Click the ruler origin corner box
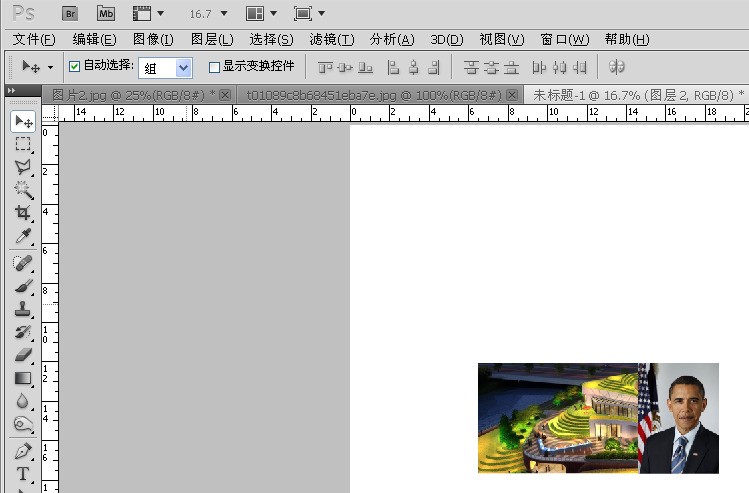749x493 pixels. click(x=50, y=114)
